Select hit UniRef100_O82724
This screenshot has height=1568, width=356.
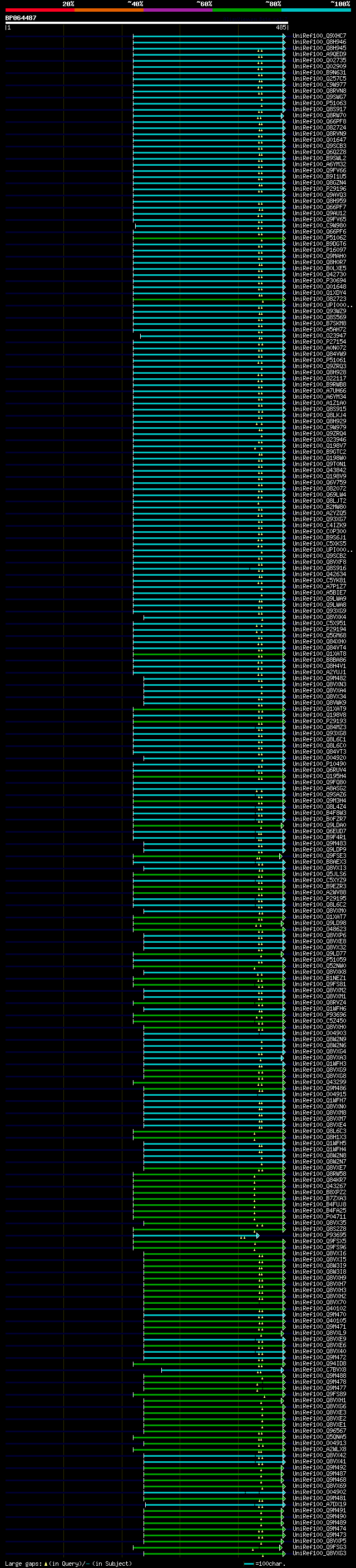[x=319, y=127]
